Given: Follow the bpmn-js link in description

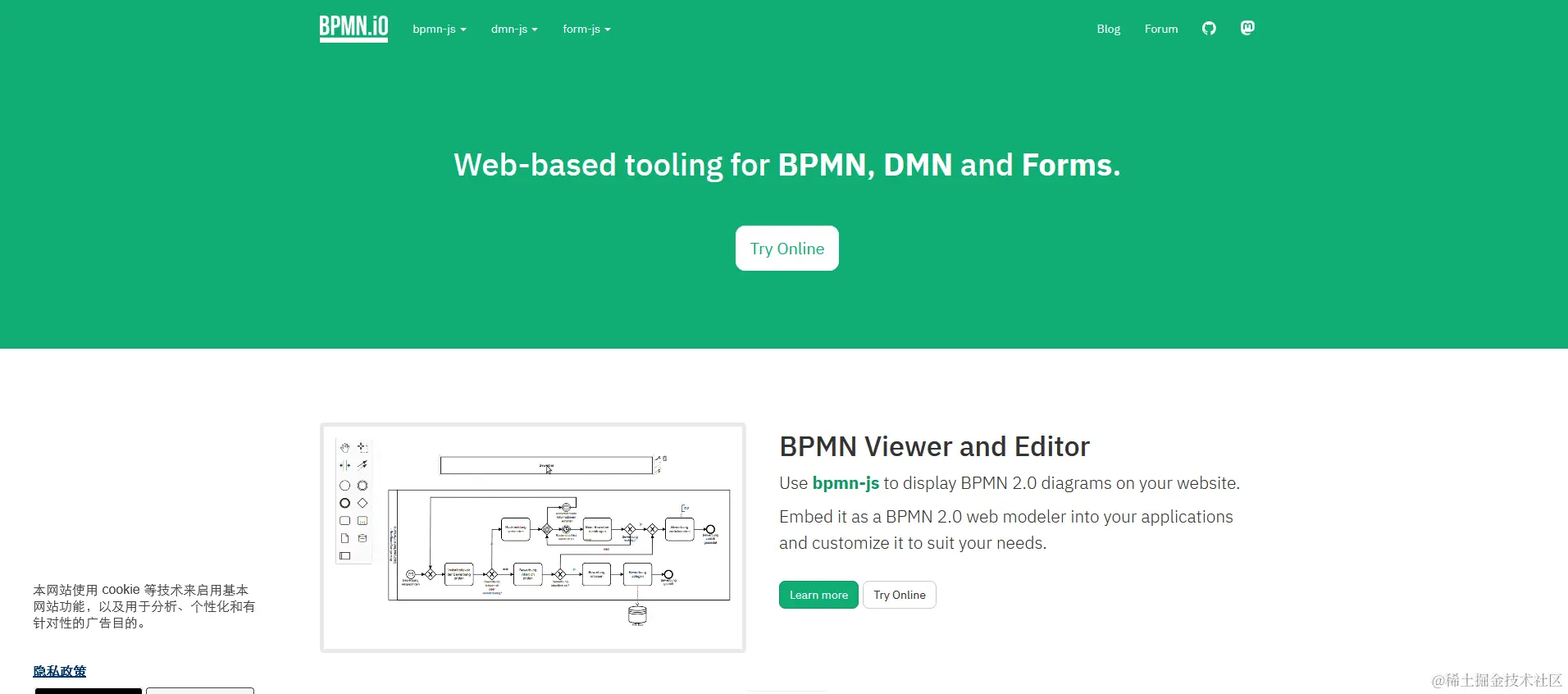Looking at the screenshot, I should click(846, 483).
